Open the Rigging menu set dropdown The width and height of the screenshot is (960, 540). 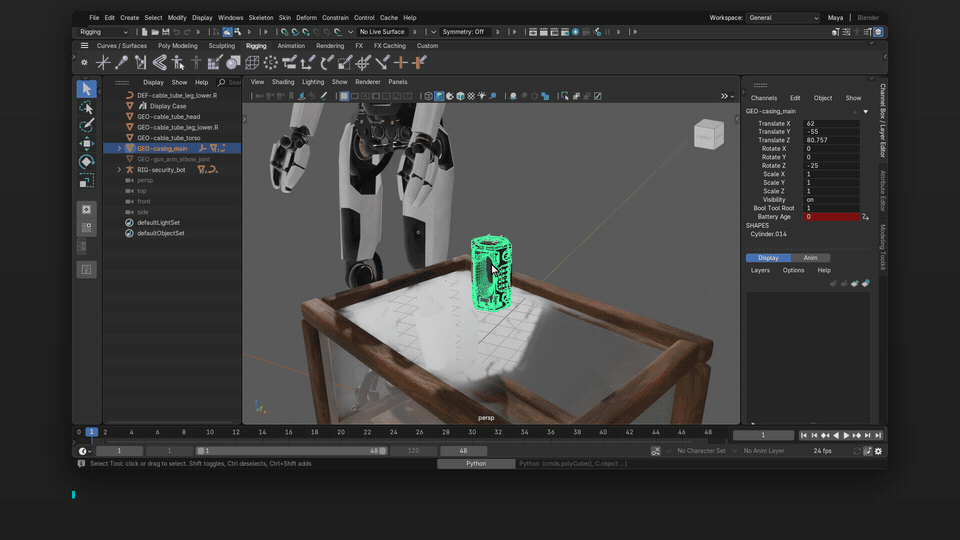point(103,32)
